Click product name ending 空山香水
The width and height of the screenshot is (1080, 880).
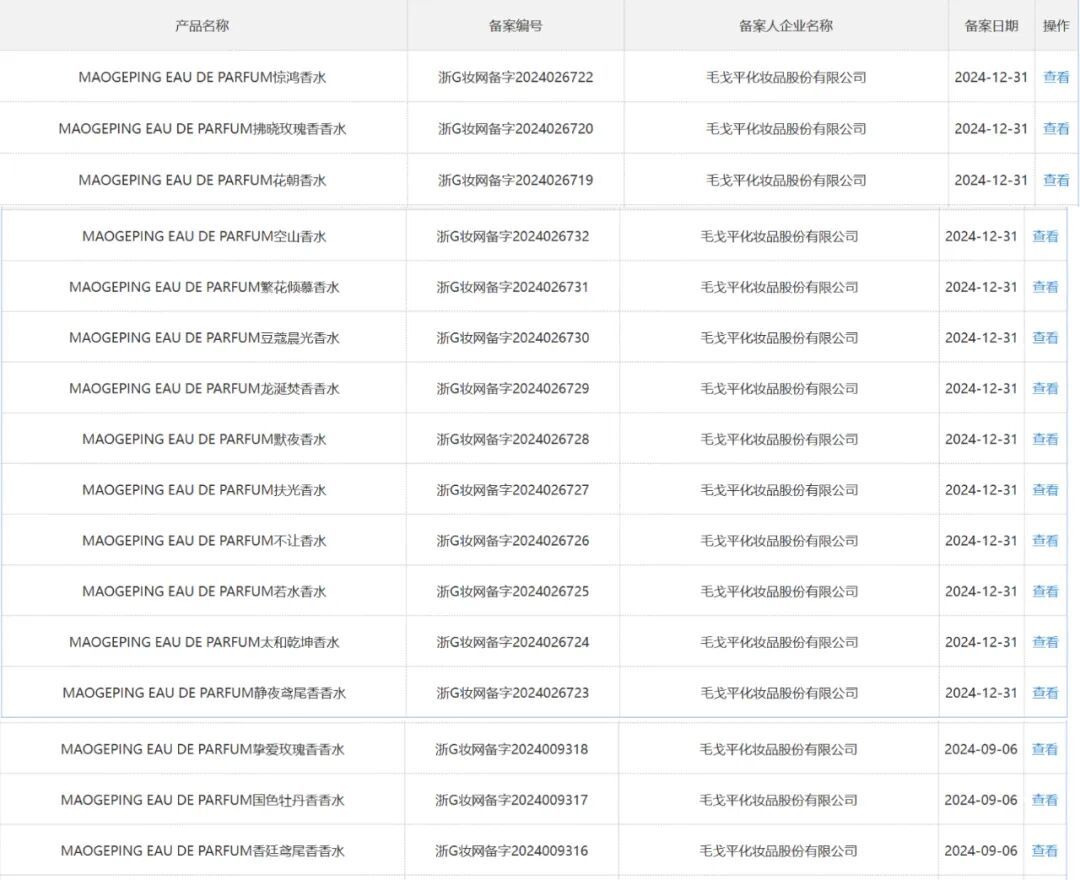tap(204, 236)
